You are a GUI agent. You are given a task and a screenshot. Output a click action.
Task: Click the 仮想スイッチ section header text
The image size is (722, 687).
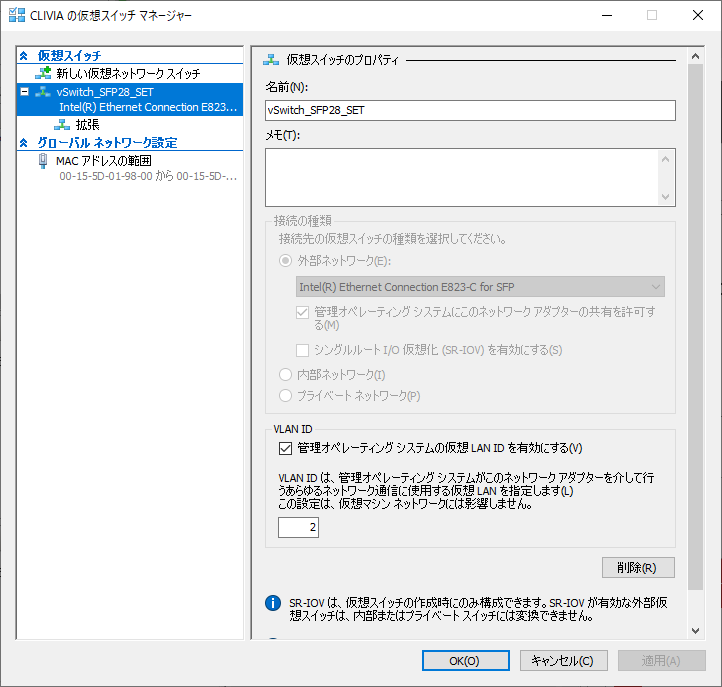69,56
